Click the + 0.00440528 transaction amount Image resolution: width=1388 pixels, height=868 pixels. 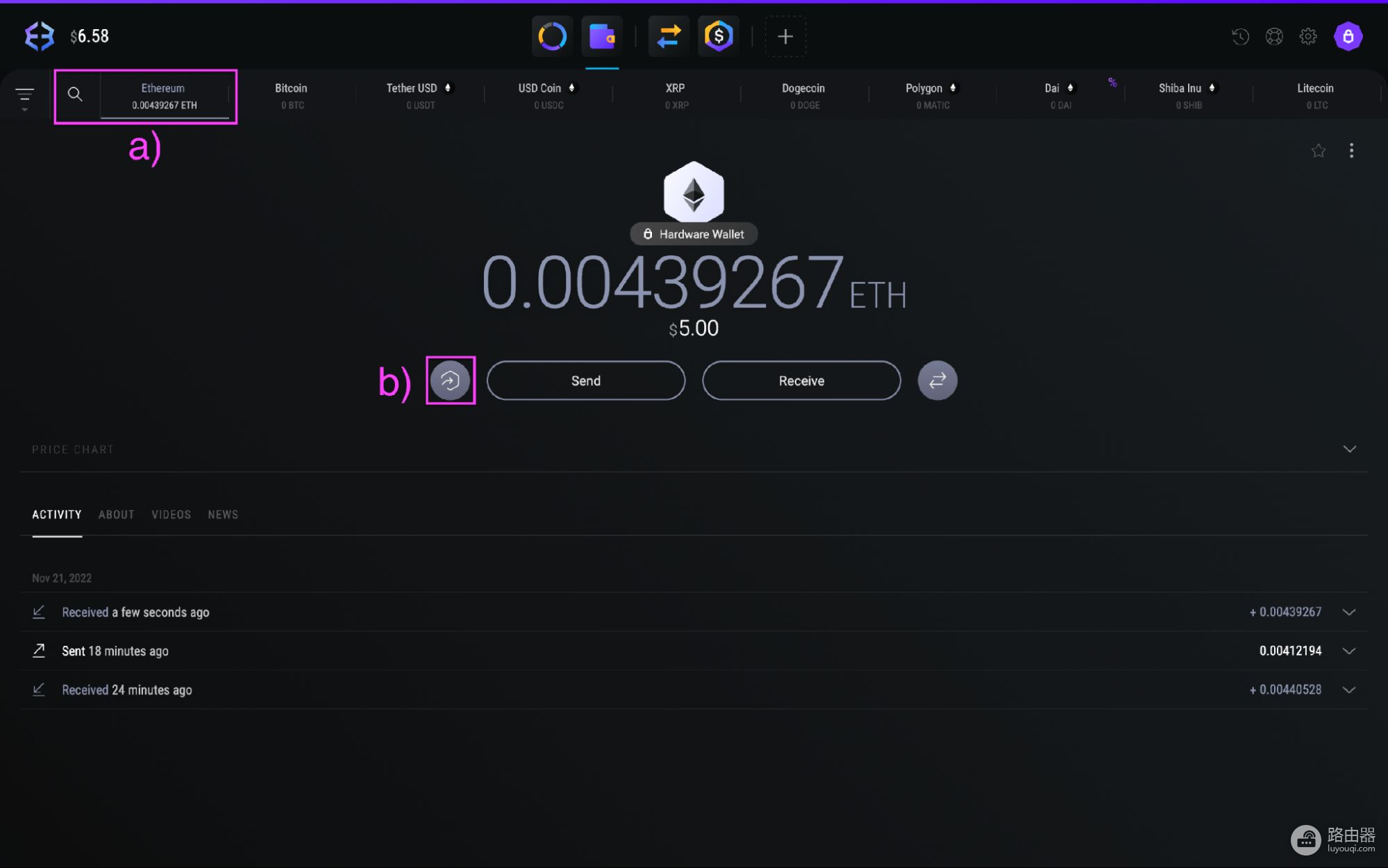1285,690
